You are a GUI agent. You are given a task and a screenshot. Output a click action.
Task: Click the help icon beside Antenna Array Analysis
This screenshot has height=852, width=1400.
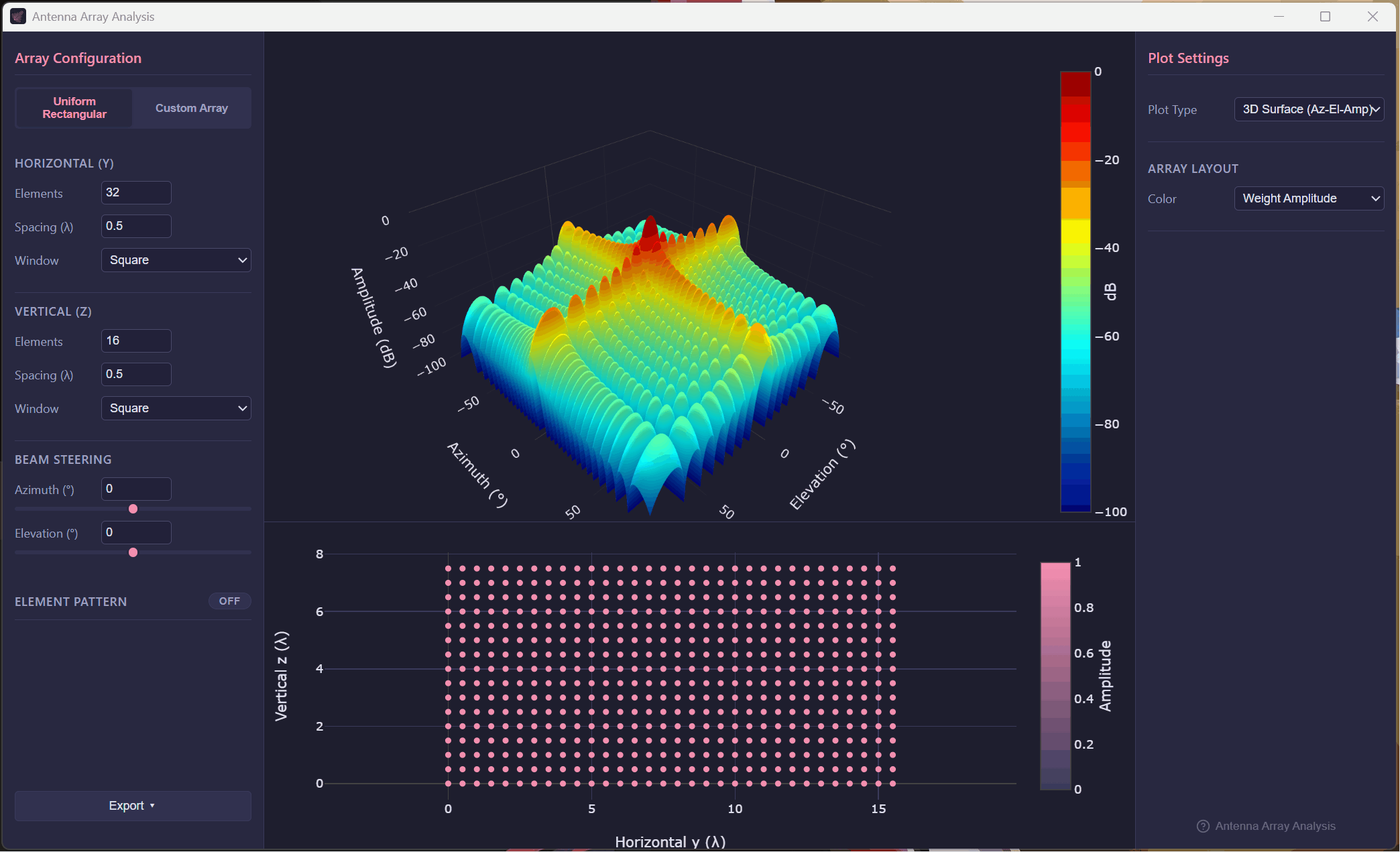[1203, 826]
